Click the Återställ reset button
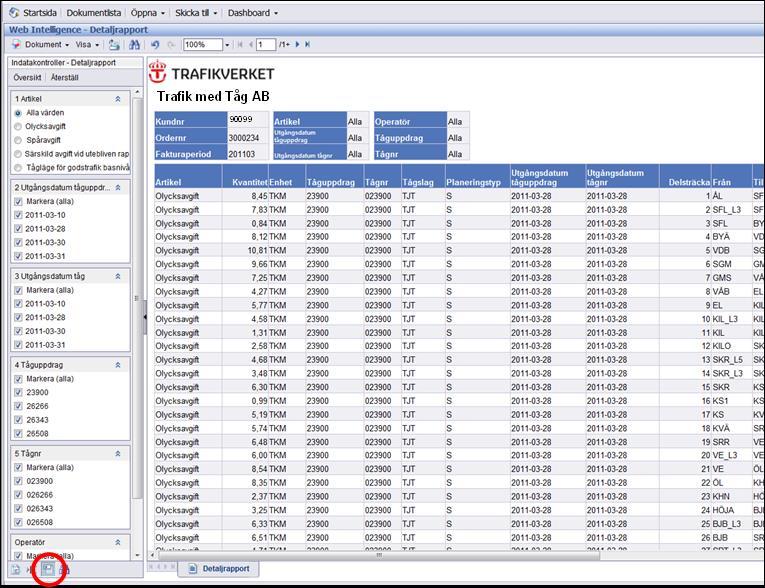Image resolution: width=765 pixels, height=588 pixels. (64, 78)
